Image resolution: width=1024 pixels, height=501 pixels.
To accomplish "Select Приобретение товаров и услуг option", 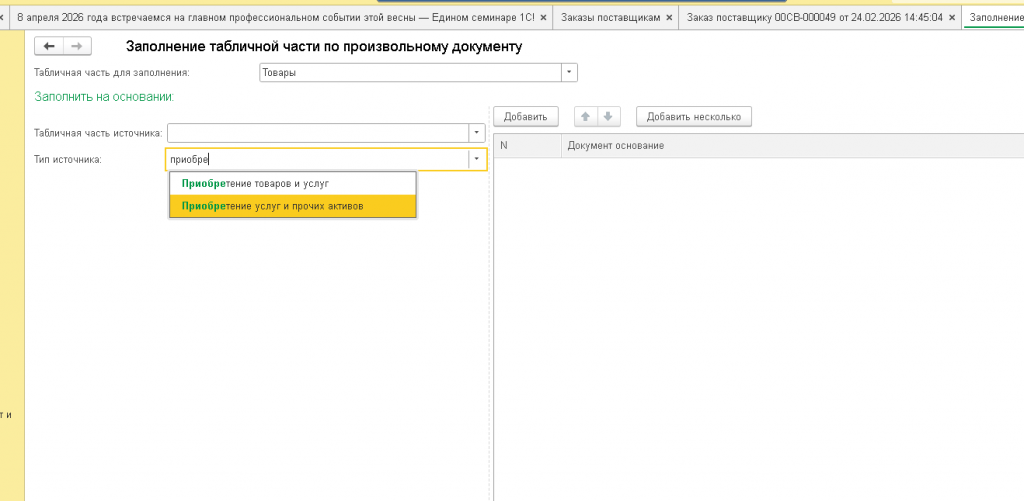I will [x=255, y=183].
